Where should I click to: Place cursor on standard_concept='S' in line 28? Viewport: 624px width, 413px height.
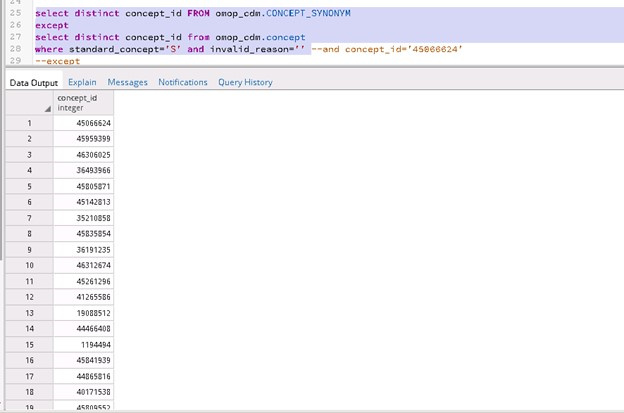coord(125,49)
